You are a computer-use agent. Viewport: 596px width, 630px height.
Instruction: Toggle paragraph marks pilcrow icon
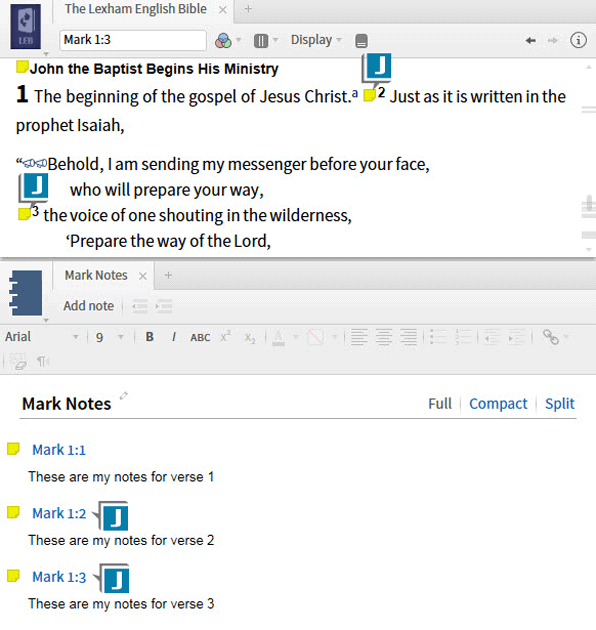point(42,362)
